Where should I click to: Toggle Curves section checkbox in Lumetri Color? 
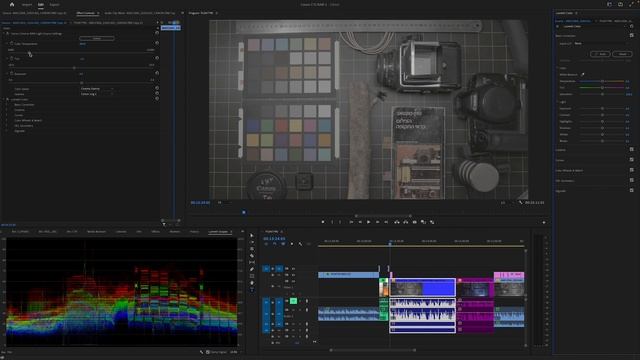point(631,160)
